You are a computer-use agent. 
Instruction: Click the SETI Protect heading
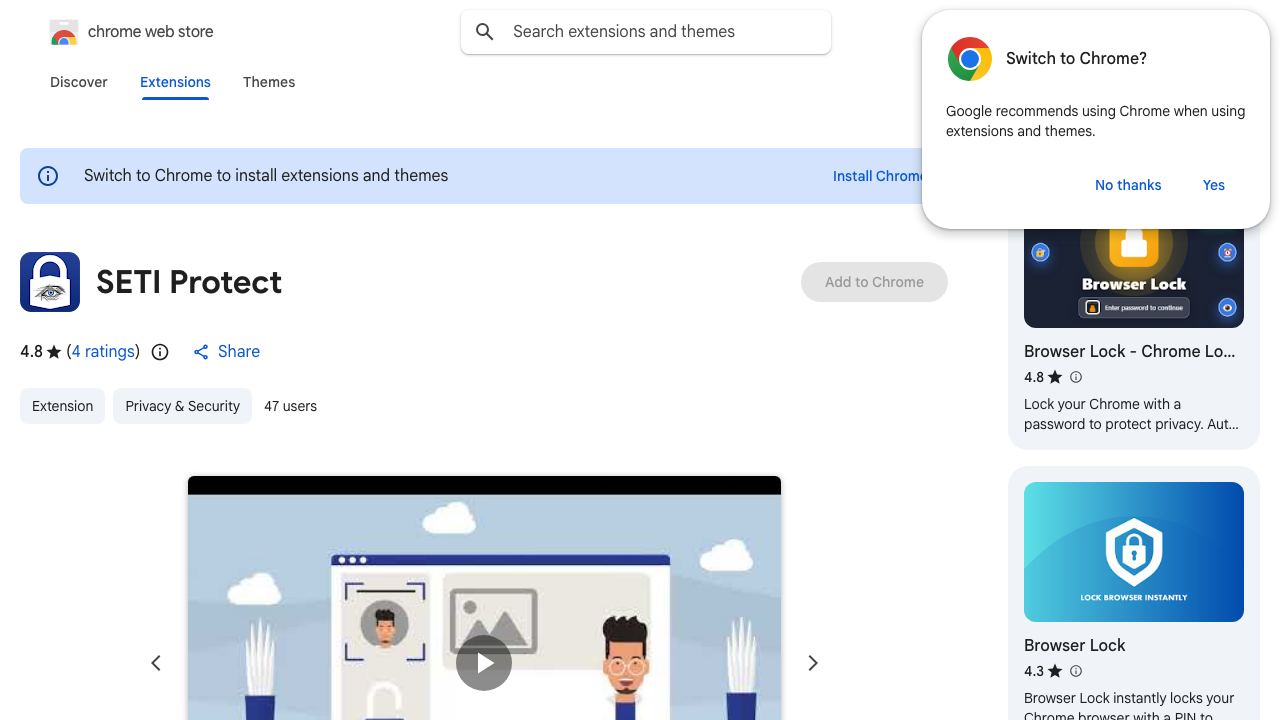[189, 282]
